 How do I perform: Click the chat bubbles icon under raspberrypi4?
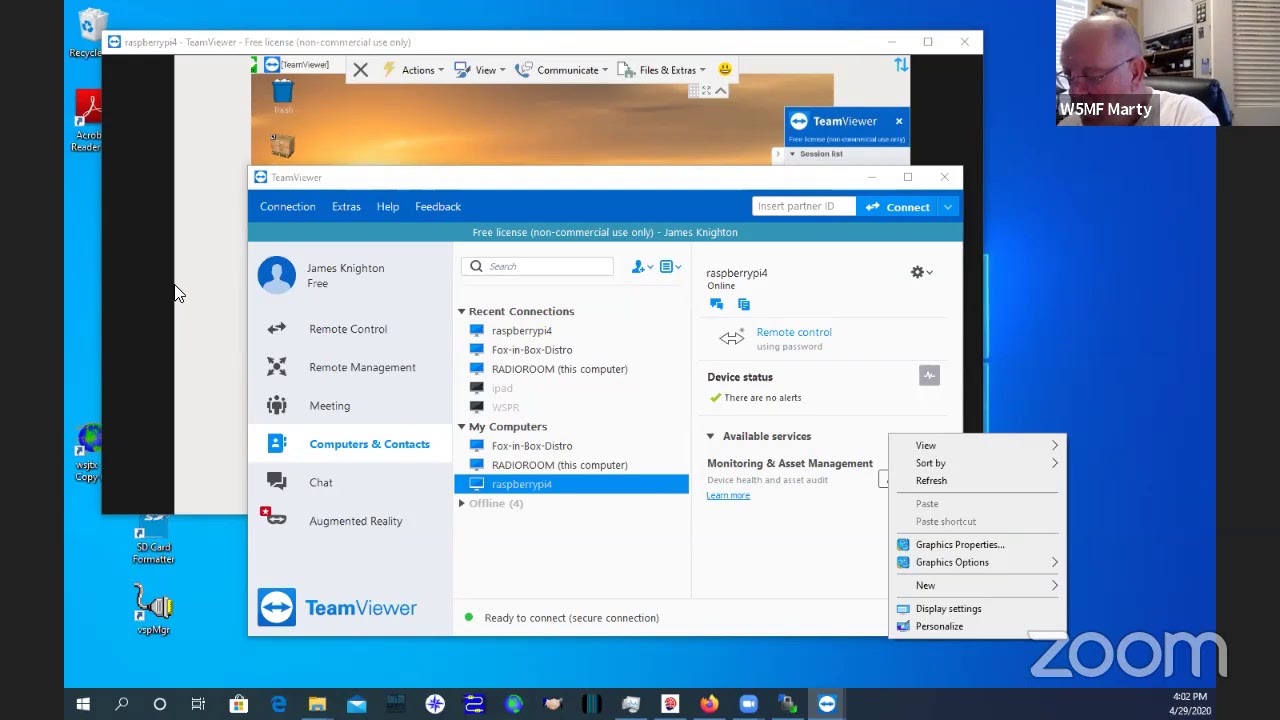716,304
